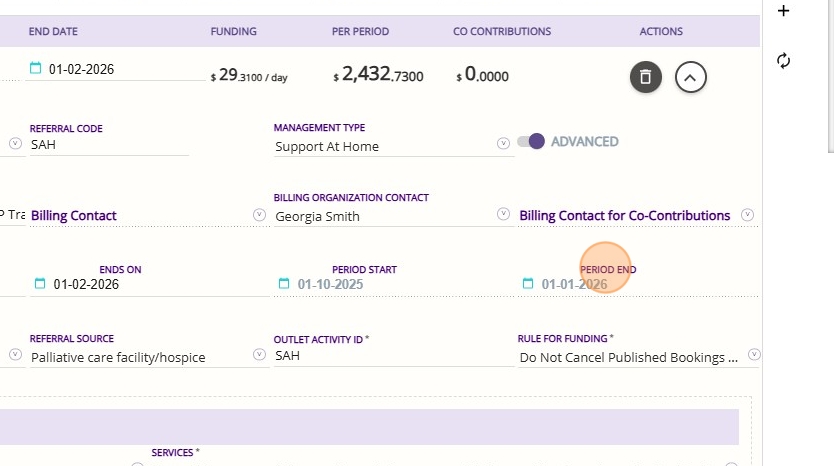Image resolution: width=834 pixels, height=466 pixels.
Task: Click the Period End date value
Action: [x=575, y=285]
